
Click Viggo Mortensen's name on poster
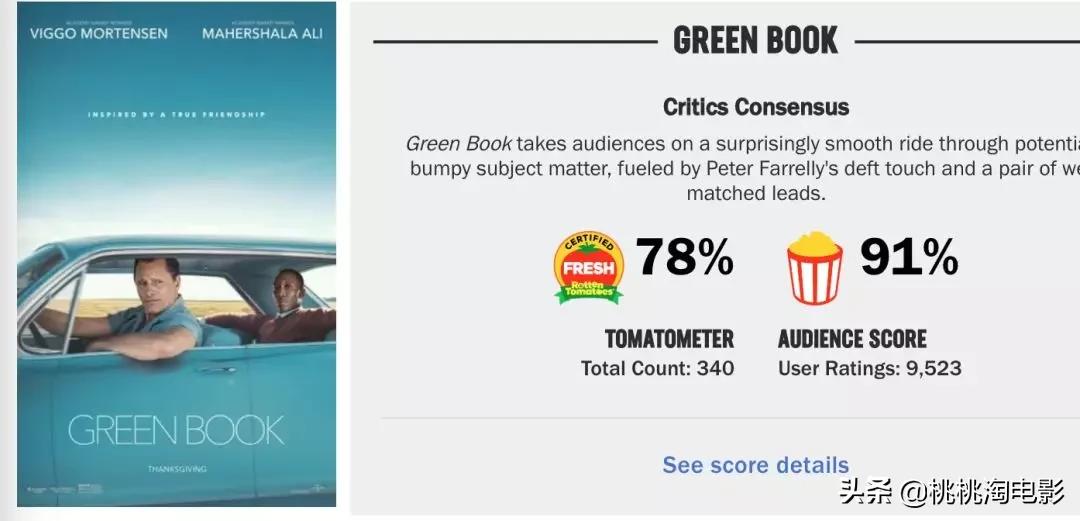pyautogui.click(x=99, y=34)
